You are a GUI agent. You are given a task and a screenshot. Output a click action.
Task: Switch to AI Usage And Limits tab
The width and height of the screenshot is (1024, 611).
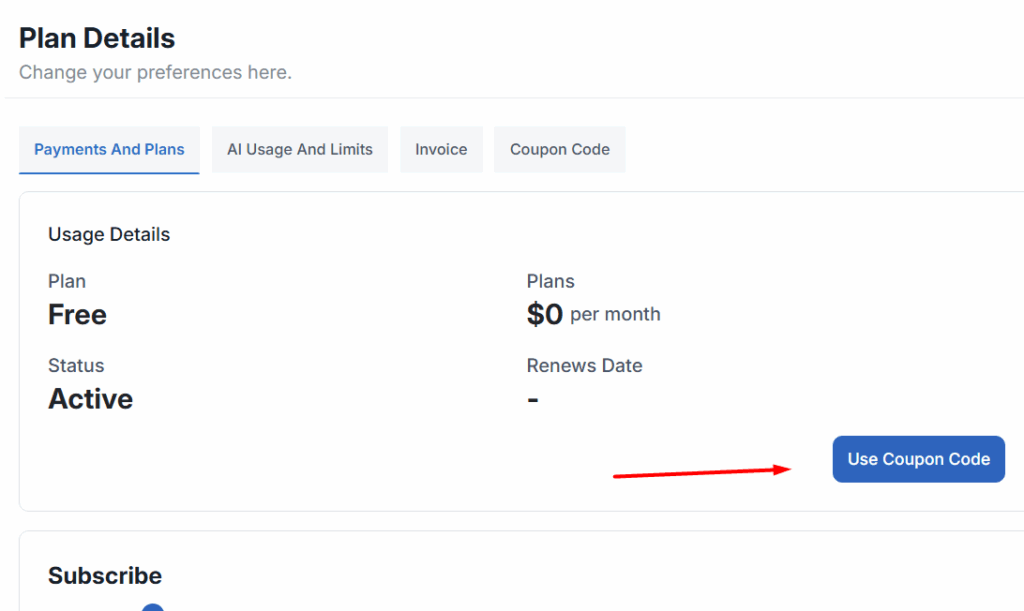(x=300, y=149)
